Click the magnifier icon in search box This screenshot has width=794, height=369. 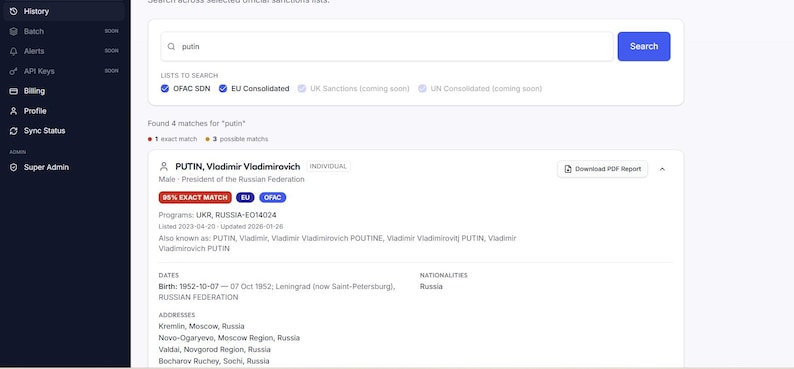point(171,47)
